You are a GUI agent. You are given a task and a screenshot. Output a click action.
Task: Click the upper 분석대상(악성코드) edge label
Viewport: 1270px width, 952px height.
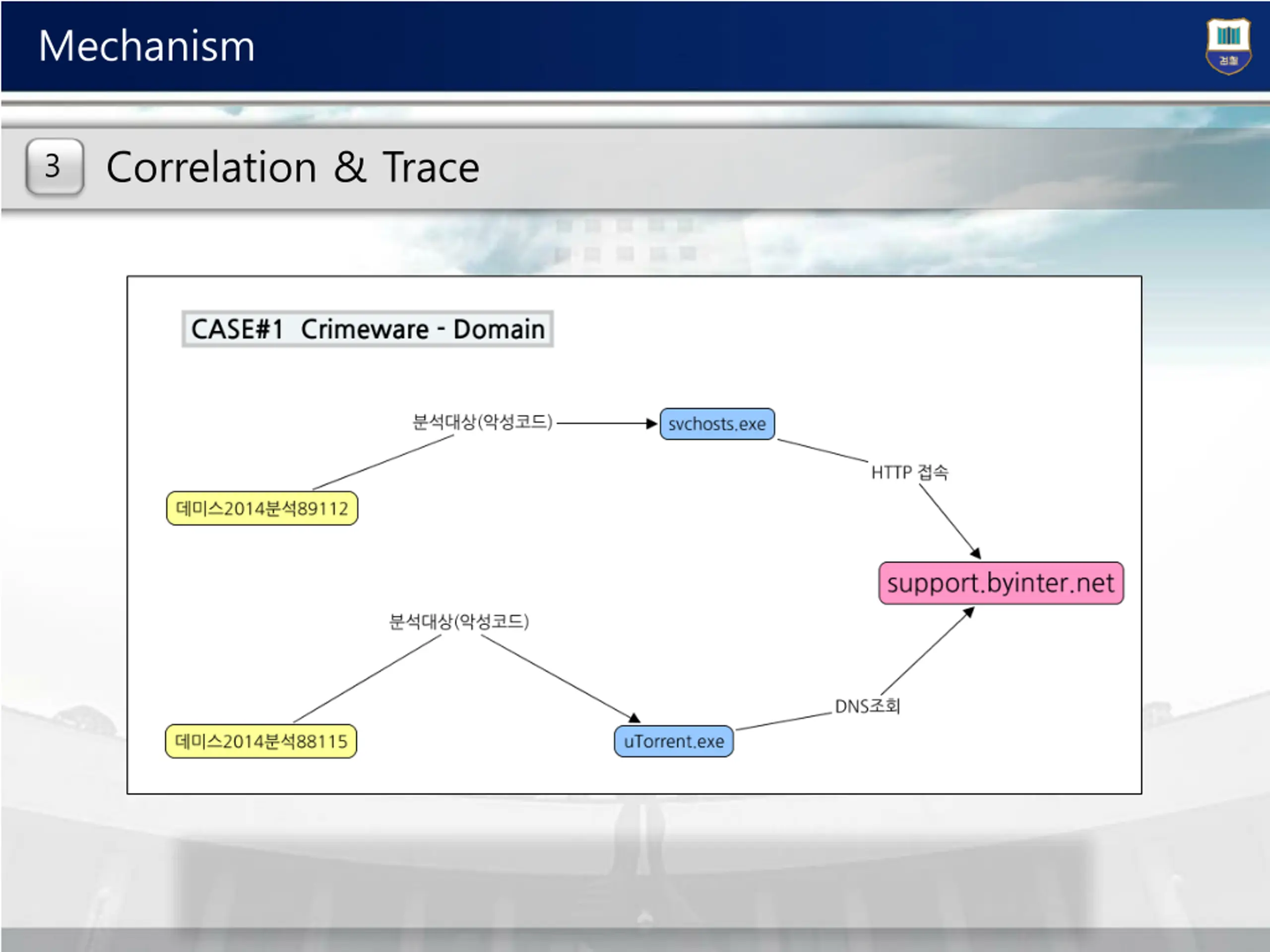pos(482,422)
